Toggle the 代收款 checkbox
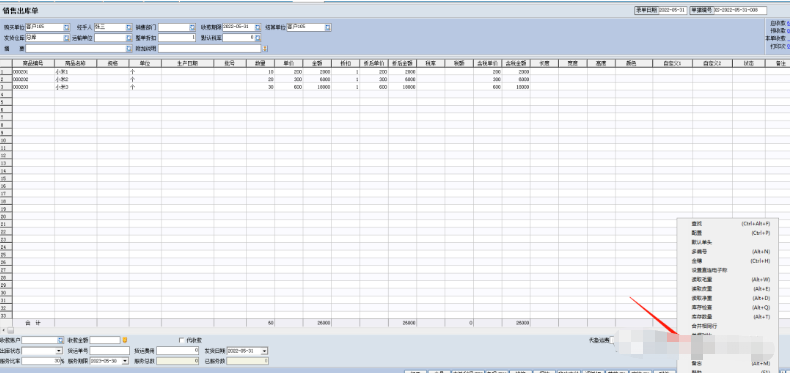 [x=182, y=340]
